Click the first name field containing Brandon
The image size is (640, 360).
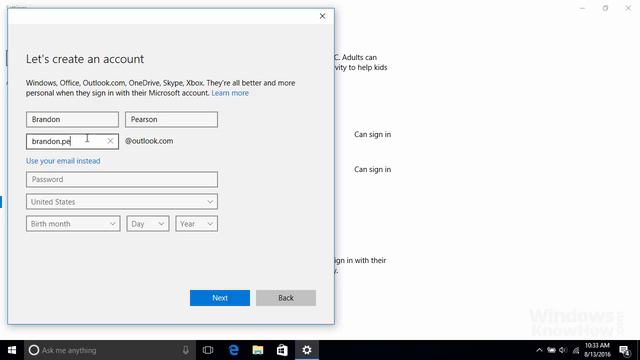(x=72, y=120)
